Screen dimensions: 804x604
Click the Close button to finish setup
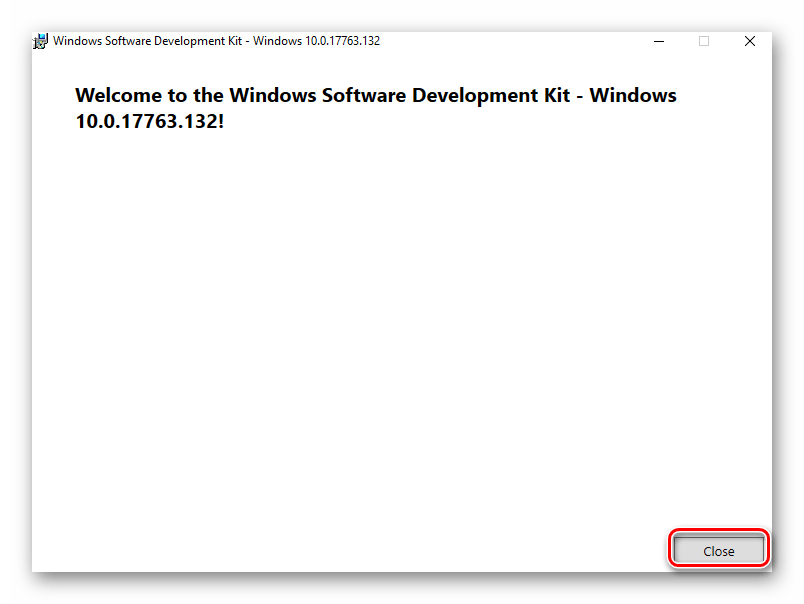(718, 551)
